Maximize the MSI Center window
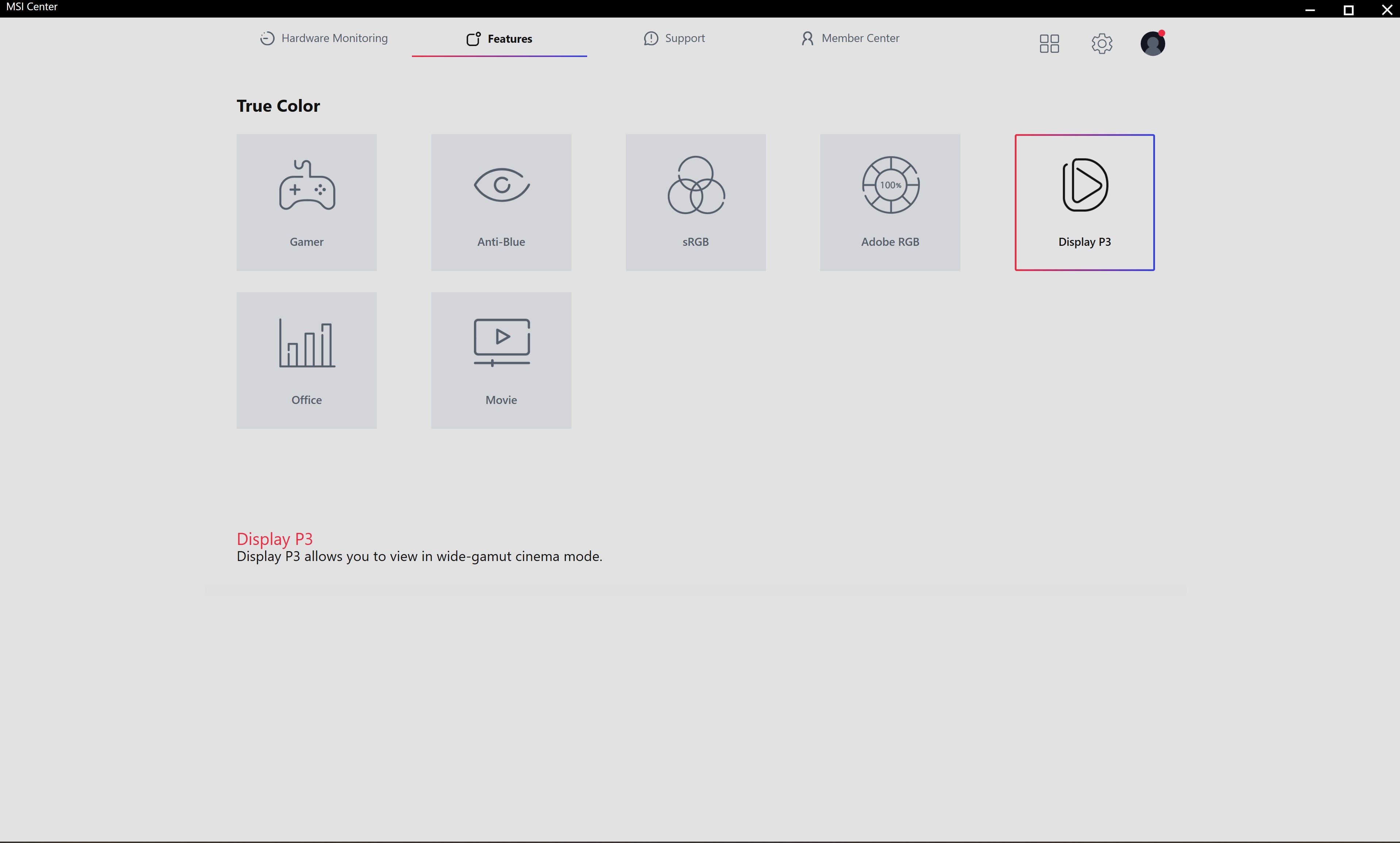Viewport: 1400px width, 843px height. pyautogui.click(x=1349, y=9)
